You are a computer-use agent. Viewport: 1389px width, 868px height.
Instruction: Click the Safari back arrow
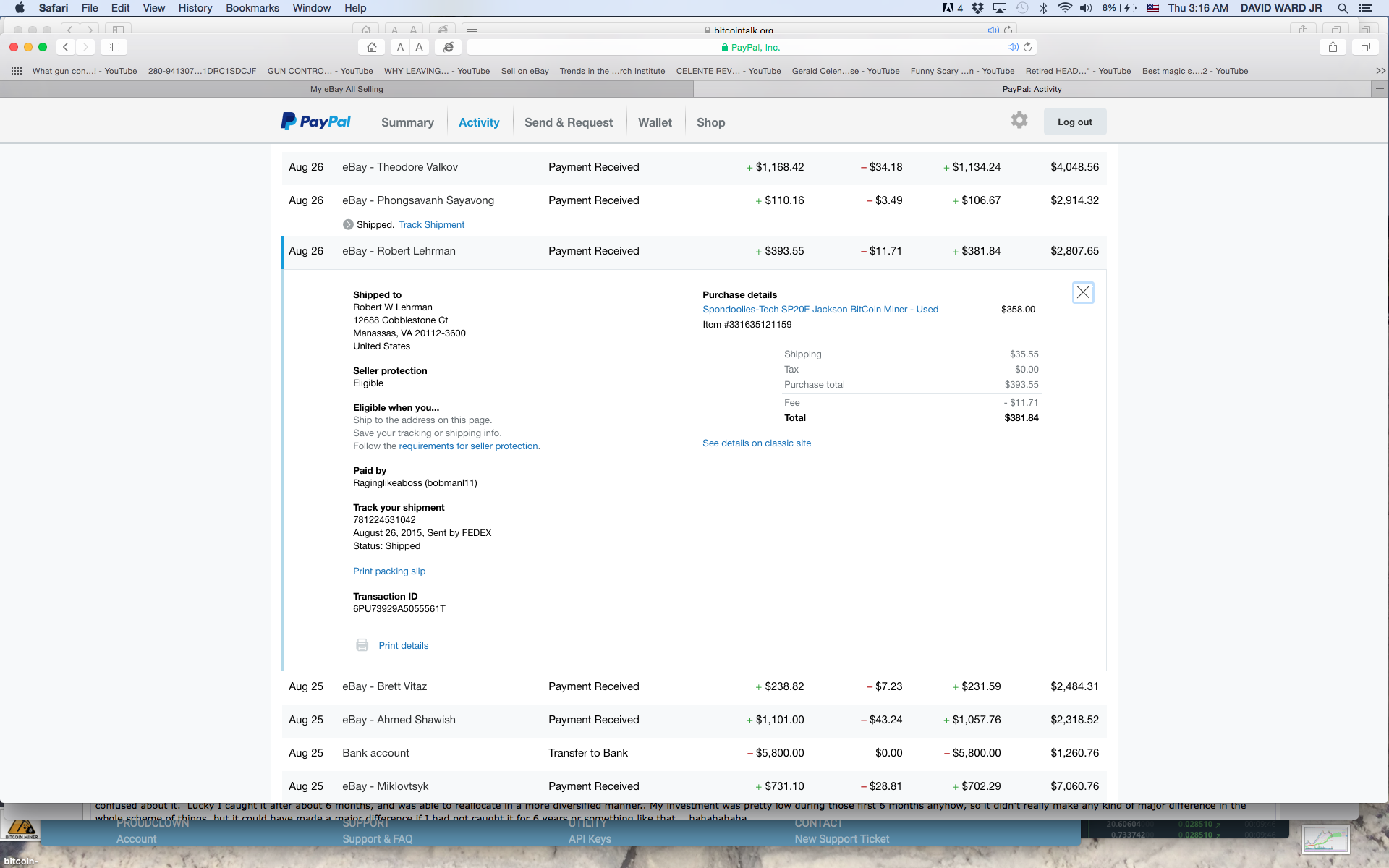point(65,47)
